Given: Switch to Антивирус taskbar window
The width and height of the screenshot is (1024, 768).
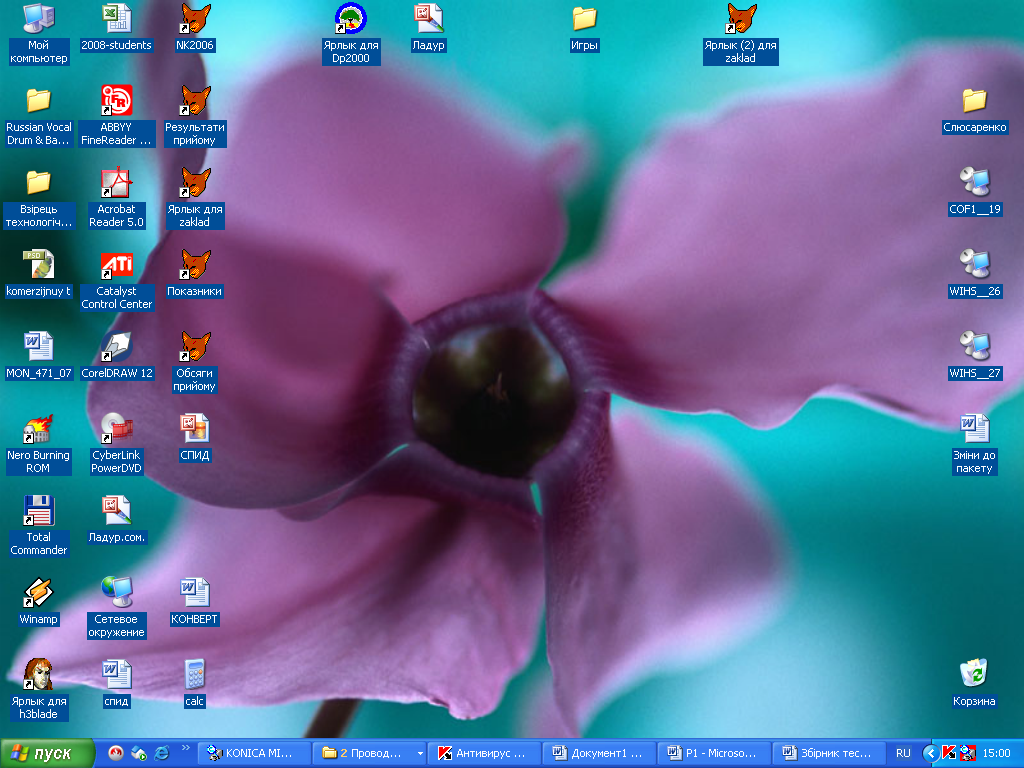Looking at the screenshot, I should pos(483,754).
